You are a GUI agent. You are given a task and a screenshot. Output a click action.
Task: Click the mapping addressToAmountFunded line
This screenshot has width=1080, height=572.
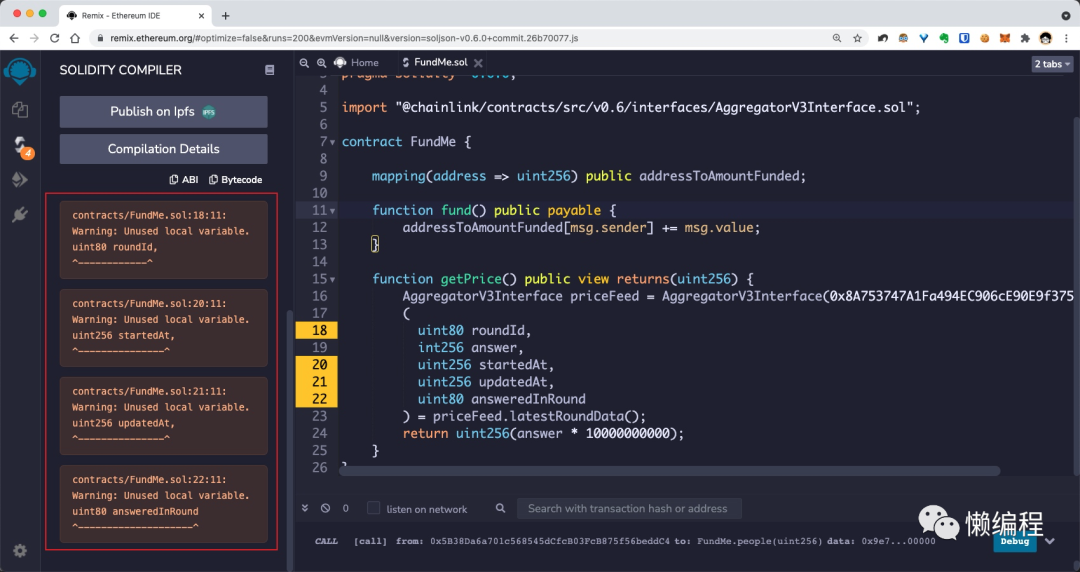(589, 176)
